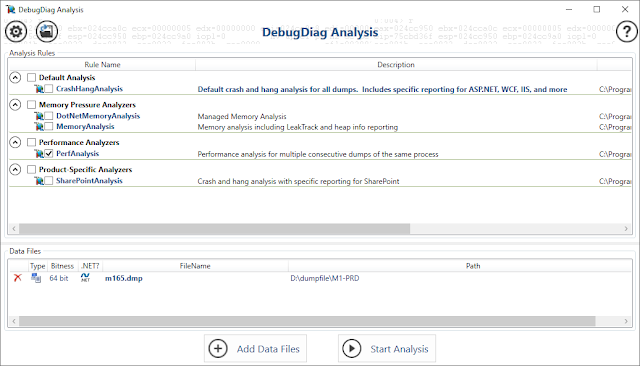Maximize the DebugDiag Analysis window
The width and height of the screenshot is (640, 366).
597,9
